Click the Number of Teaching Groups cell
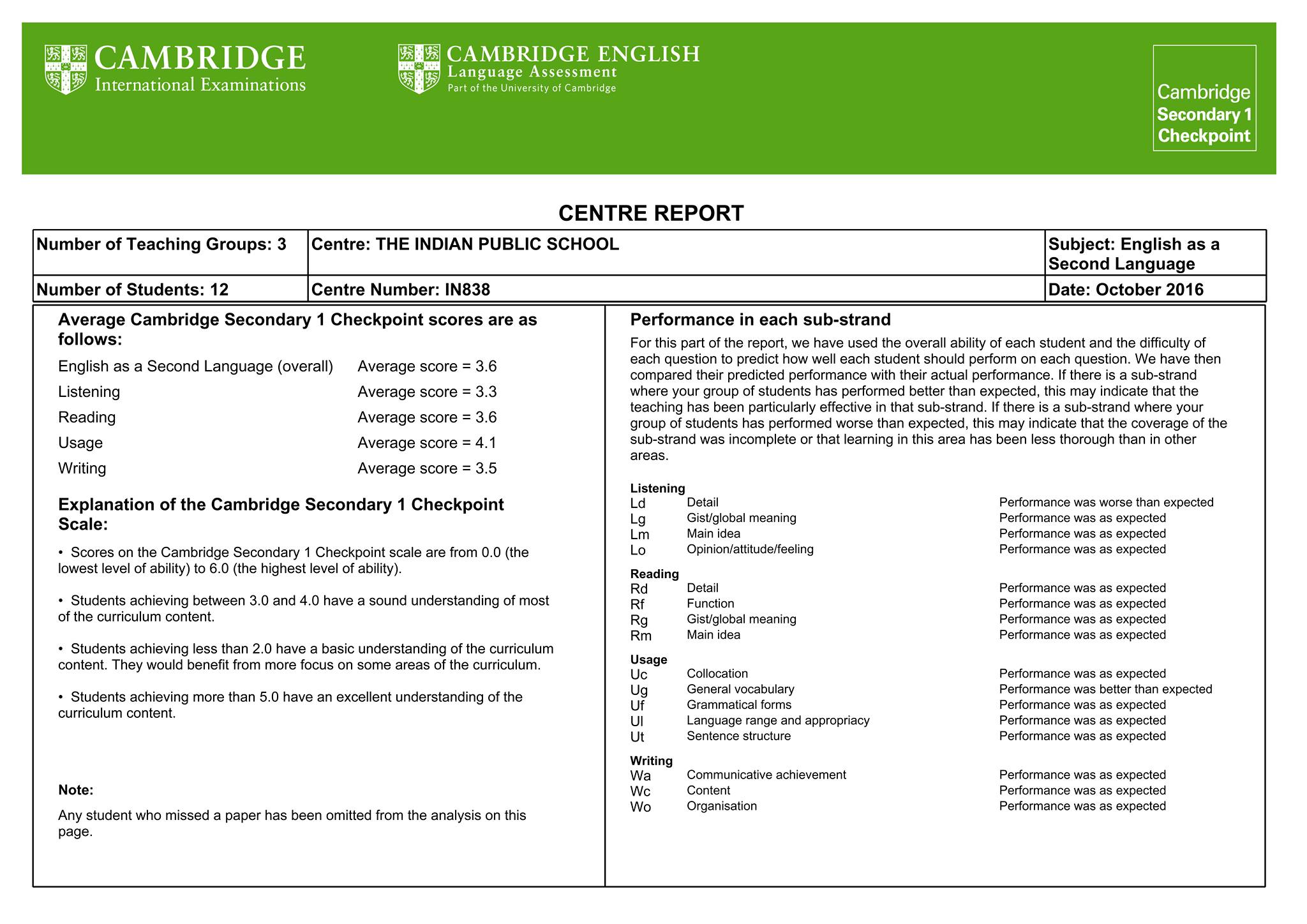 click(170, 253)
